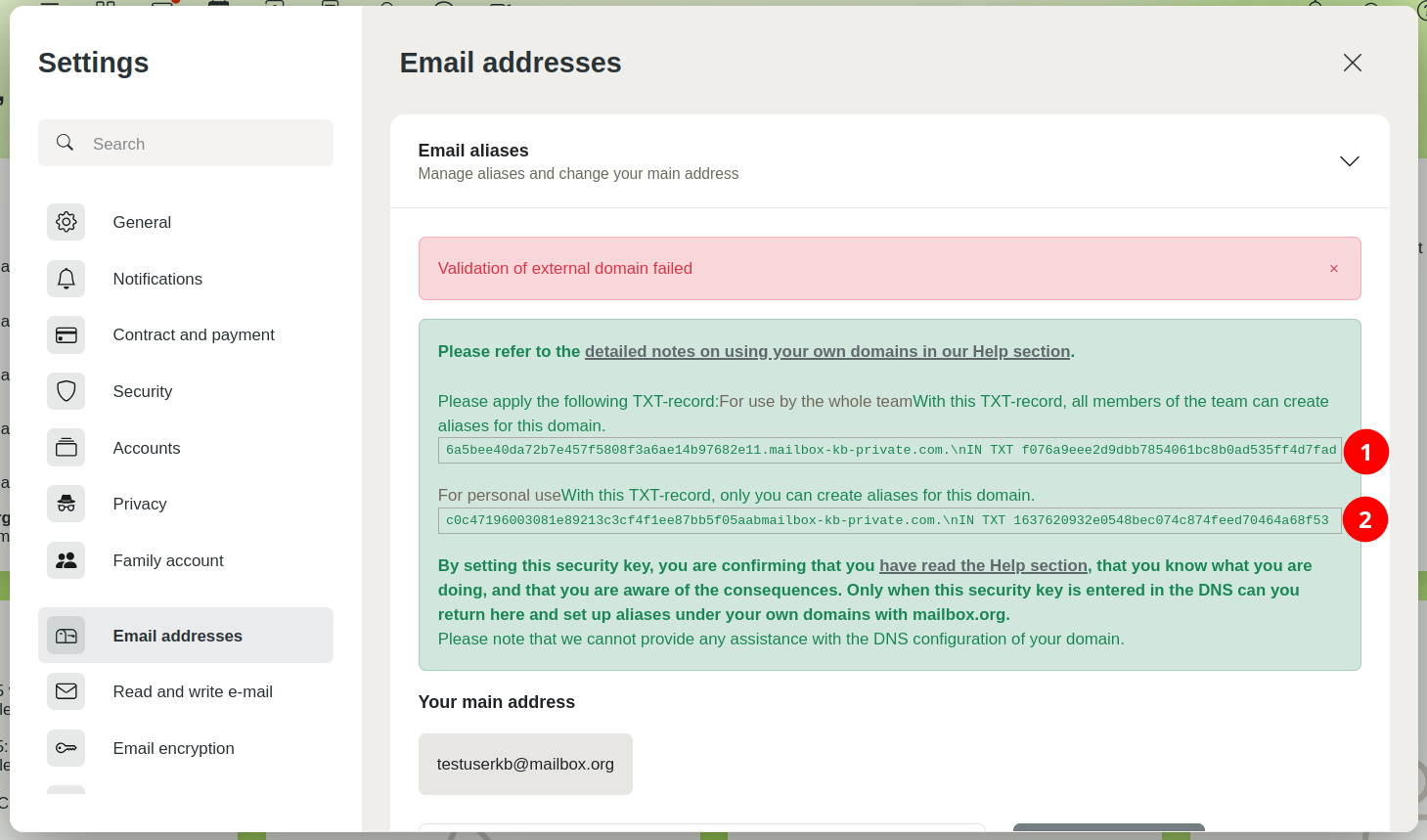Click the General gear icon

click(x=67, y=222)
